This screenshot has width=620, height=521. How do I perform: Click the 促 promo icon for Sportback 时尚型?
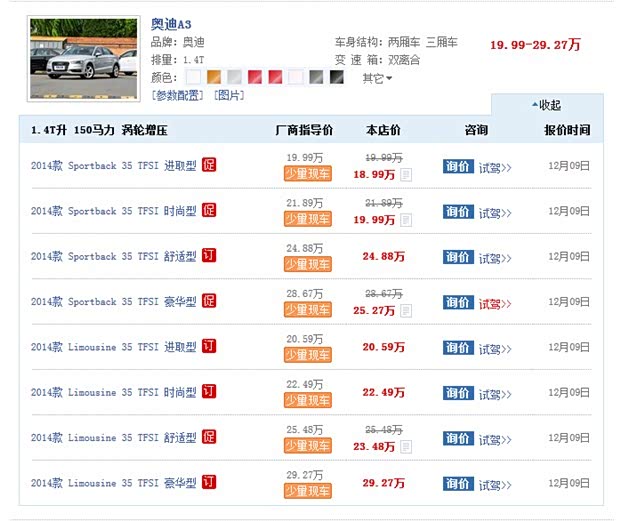[x=209, y=210]
